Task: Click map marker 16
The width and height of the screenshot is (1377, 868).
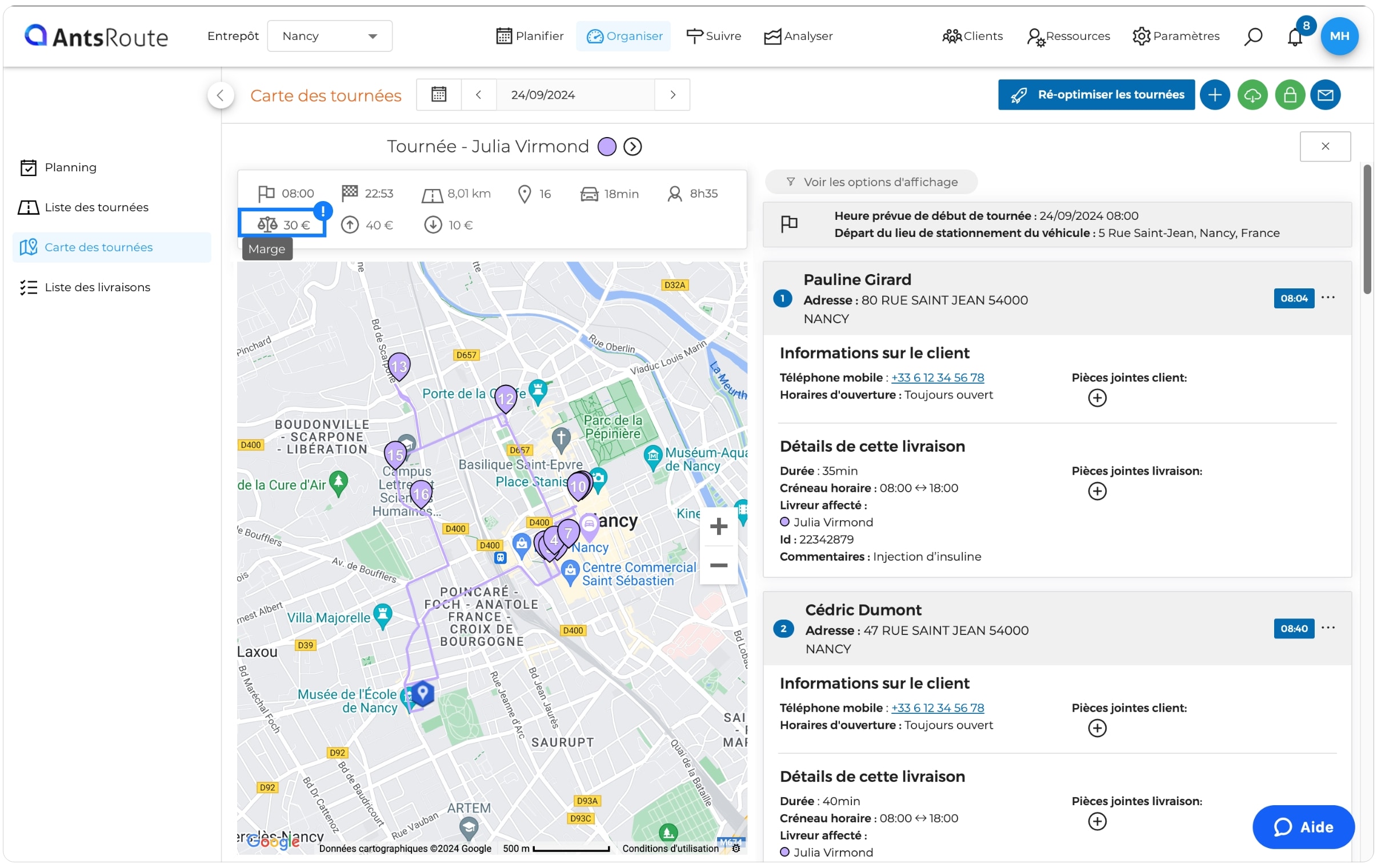Action: [x=421, y=494]
